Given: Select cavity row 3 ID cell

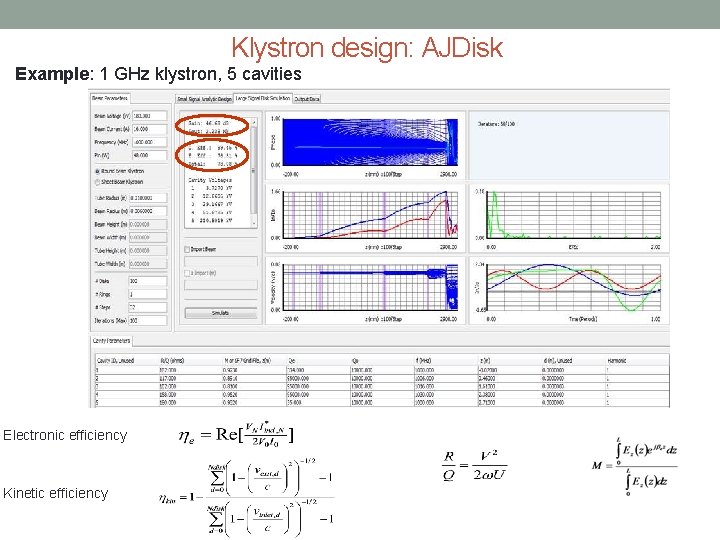Looking at the screenshot, I should point(127,387).
